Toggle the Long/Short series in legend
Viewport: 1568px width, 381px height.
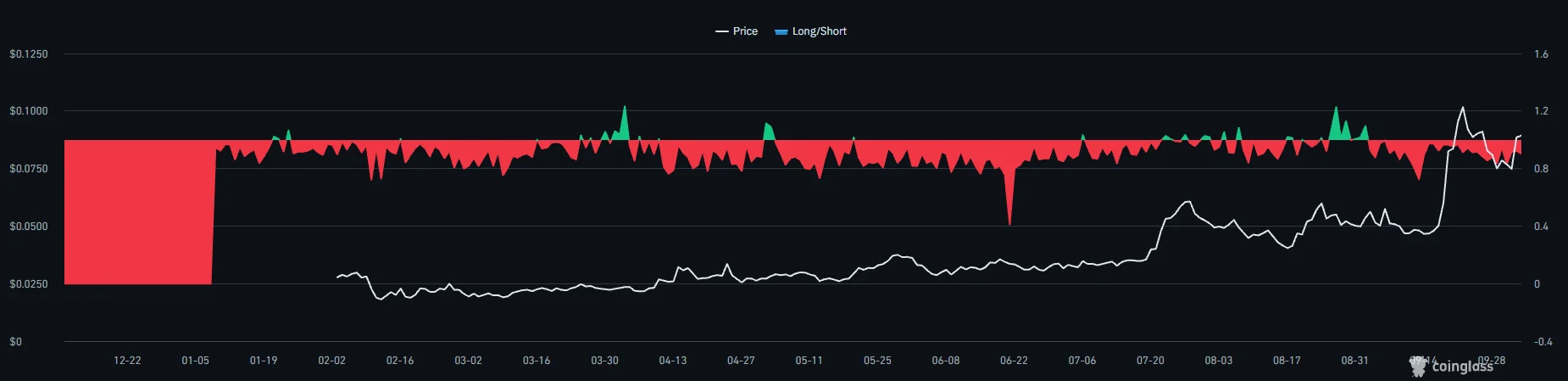[810, 31]
